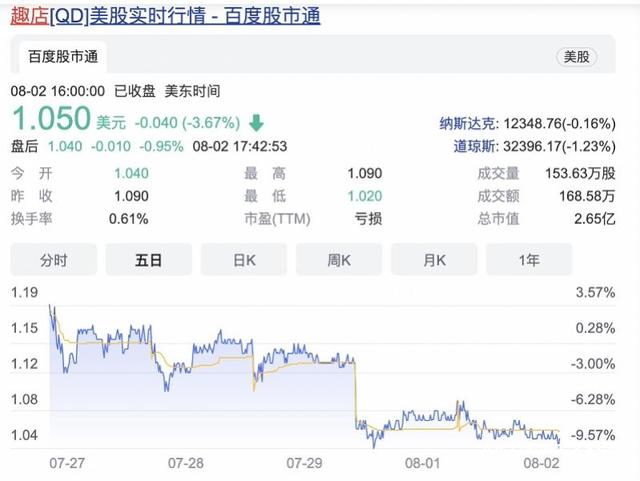The height and width of the screenshot is (481, 640).
Task: Click the 08-02 date marker on chart
Action: tap(541, 464)
